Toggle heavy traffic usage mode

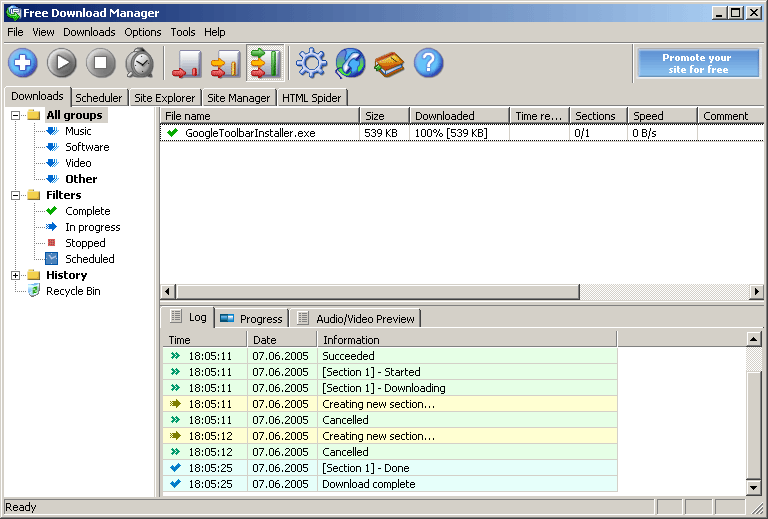pyautogui.click(x=265, y=64)
